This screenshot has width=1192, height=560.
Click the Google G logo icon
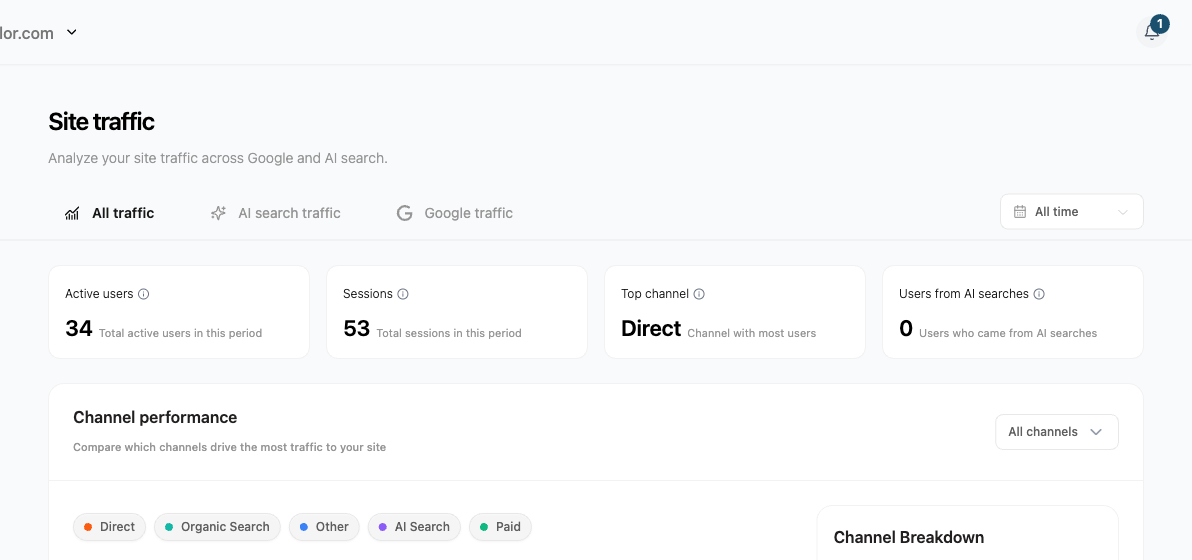pos(404,214)
